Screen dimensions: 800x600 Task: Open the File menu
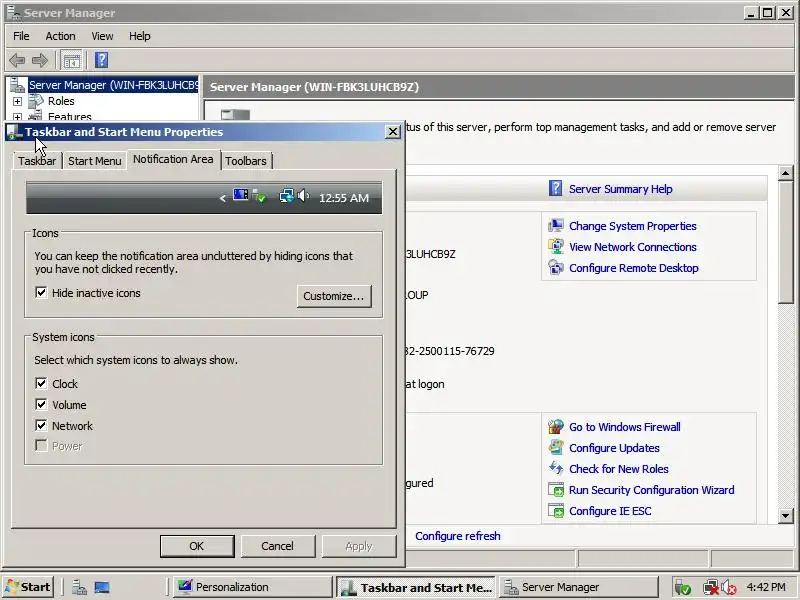pyautogui.click(x=21, y=36)
